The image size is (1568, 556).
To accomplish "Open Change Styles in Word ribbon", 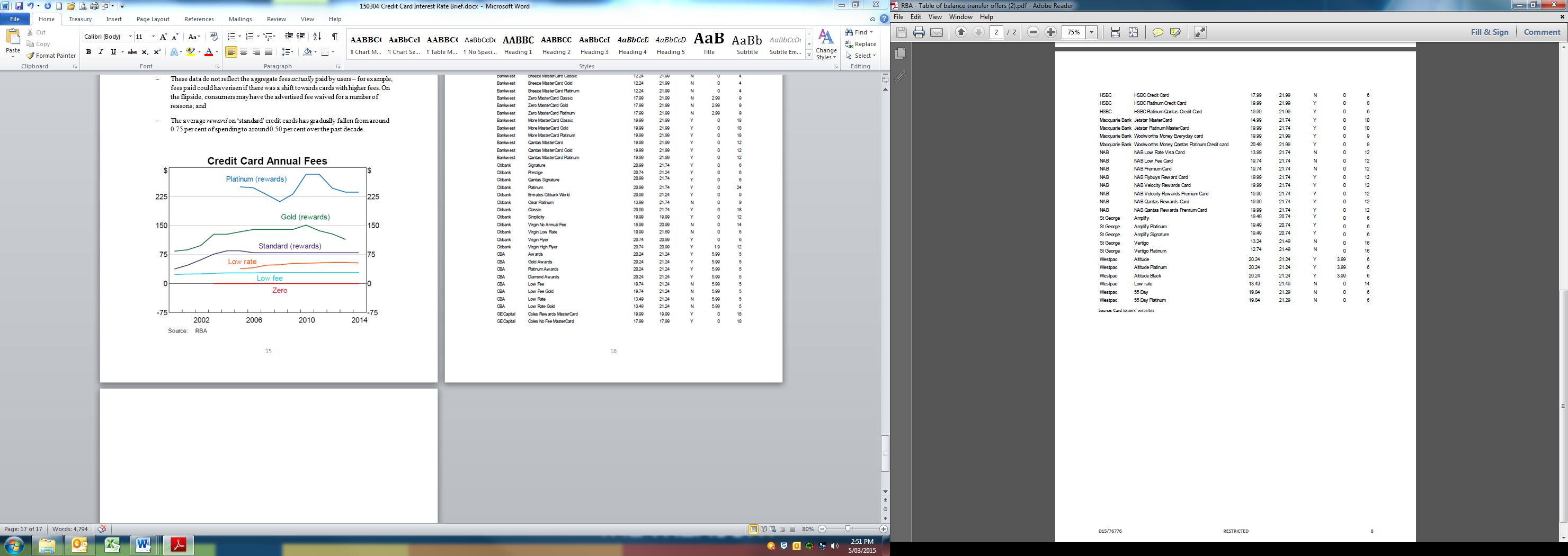I will (826, 44).
